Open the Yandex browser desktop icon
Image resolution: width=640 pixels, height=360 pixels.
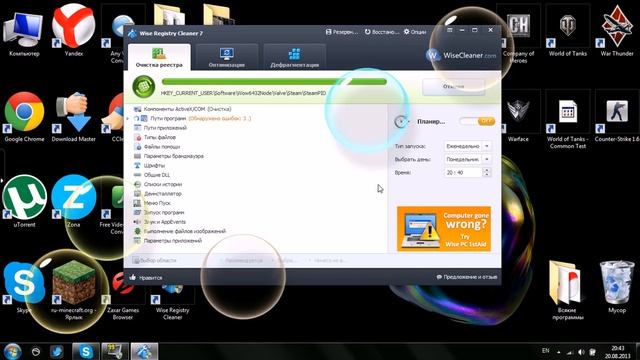click(x=73, y=31)
